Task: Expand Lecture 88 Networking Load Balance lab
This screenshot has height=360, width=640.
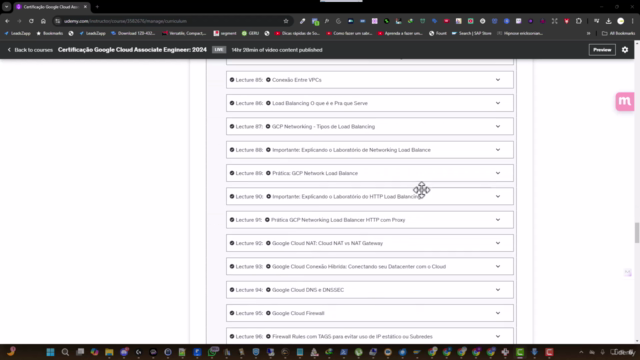Action: point(498,150)
